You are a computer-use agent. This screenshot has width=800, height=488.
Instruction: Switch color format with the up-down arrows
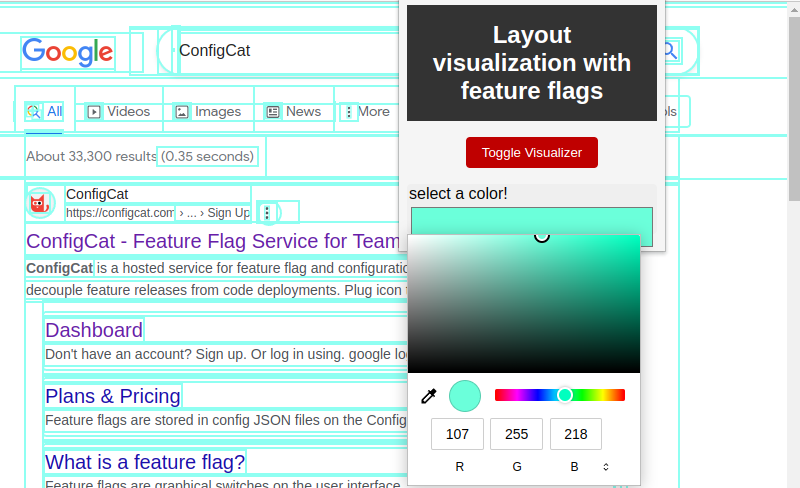(x=606, y=467)
